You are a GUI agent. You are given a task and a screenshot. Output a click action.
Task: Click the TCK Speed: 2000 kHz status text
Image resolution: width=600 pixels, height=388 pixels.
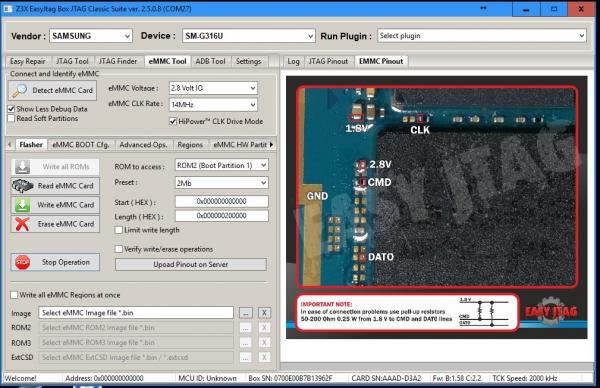[525, 378]
